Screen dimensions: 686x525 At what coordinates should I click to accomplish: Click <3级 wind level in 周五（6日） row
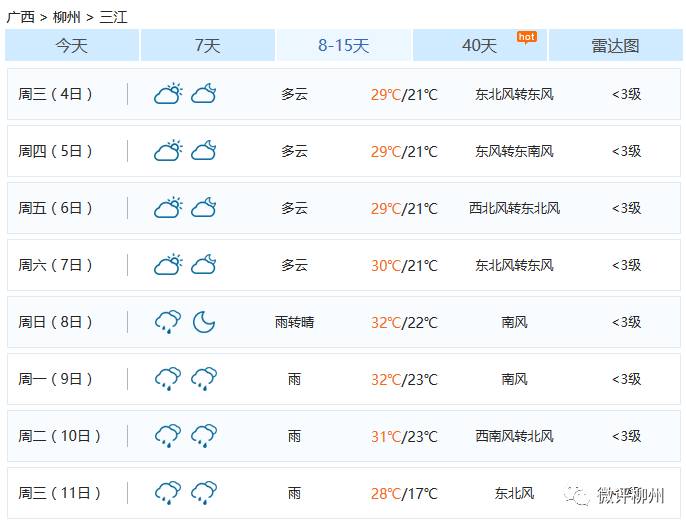[x=626, y=208]
